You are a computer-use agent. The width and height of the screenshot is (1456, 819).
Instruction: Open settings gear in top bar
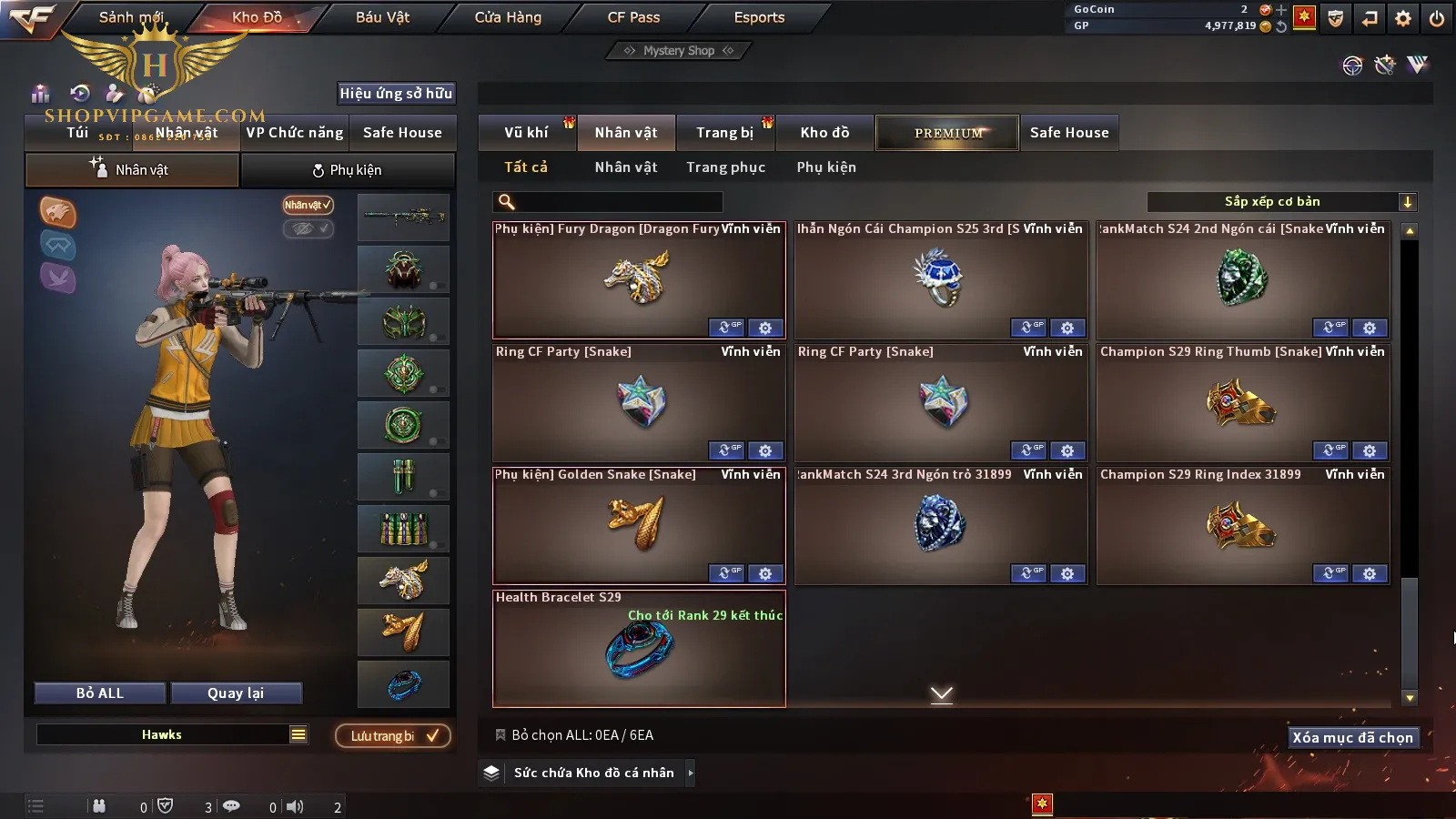point(1403,17)
